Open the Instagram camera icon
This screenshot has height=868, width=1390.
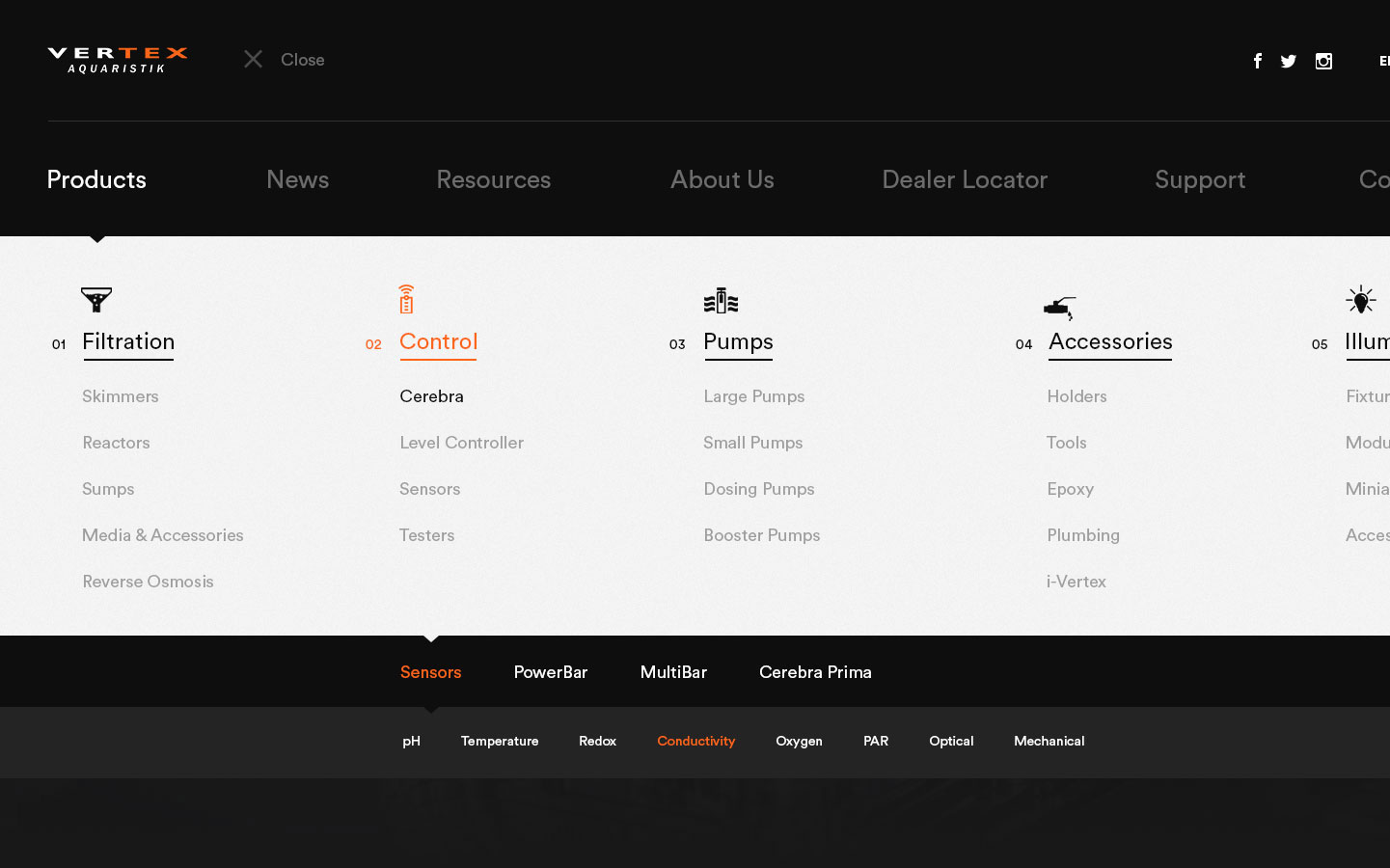(1323, 61)
